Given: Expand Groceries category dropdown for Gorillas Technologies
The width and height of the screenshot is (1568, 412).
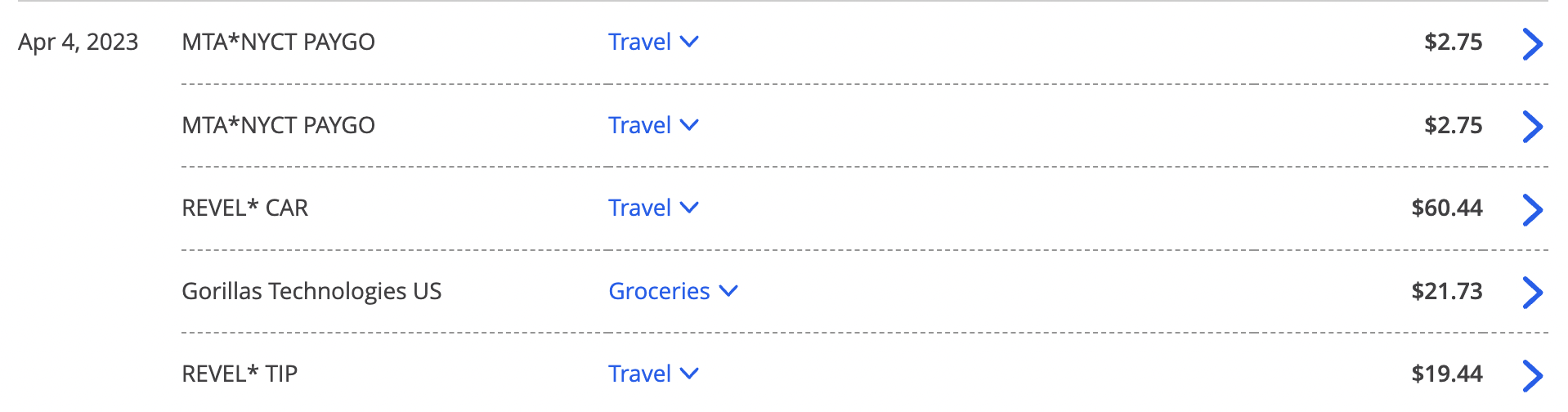Looking at the screenshot, I should [x=673, y=291].
